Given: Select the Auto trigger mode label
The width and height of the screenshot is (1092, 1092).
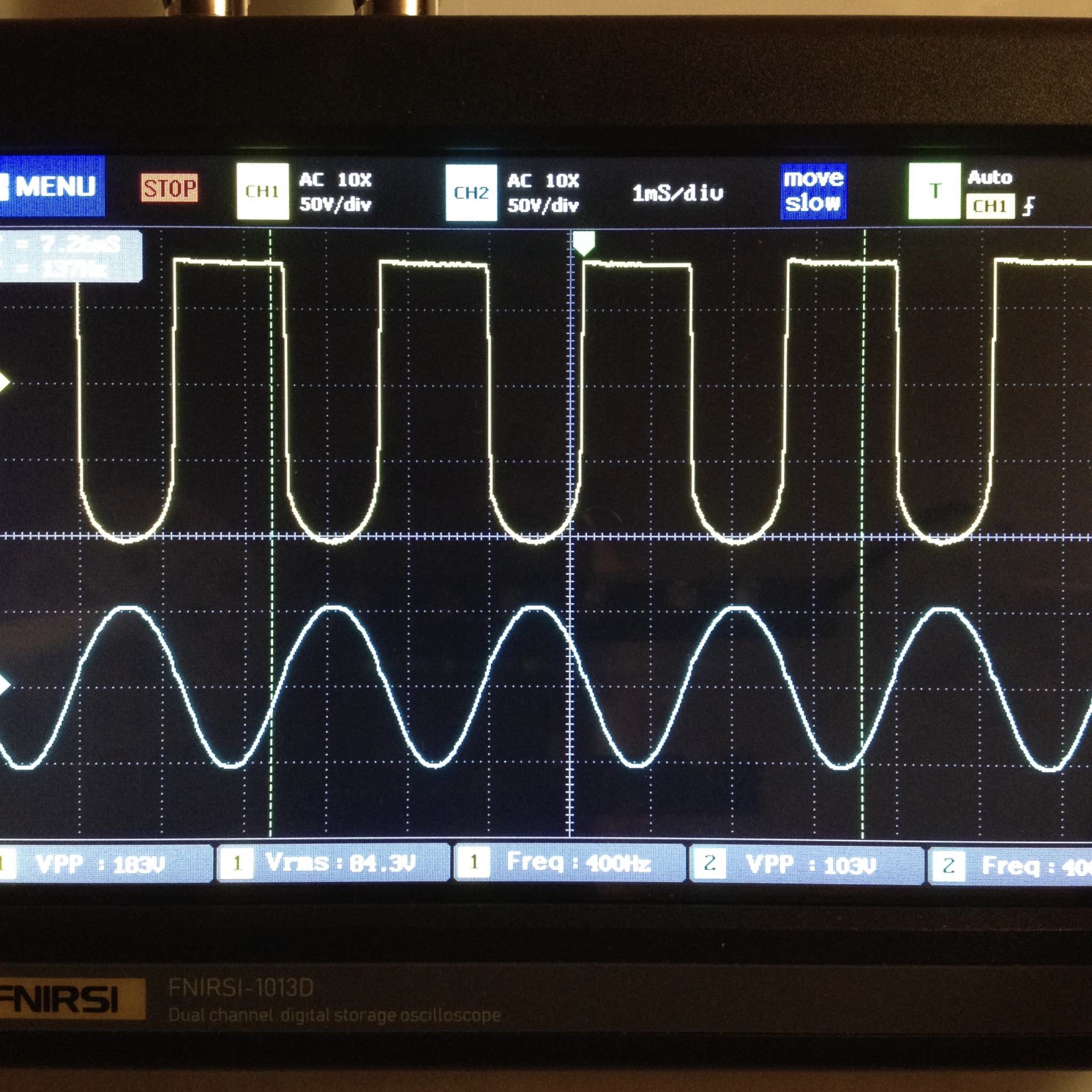Looking at the screenshot, I should click(x=990, y=178).
